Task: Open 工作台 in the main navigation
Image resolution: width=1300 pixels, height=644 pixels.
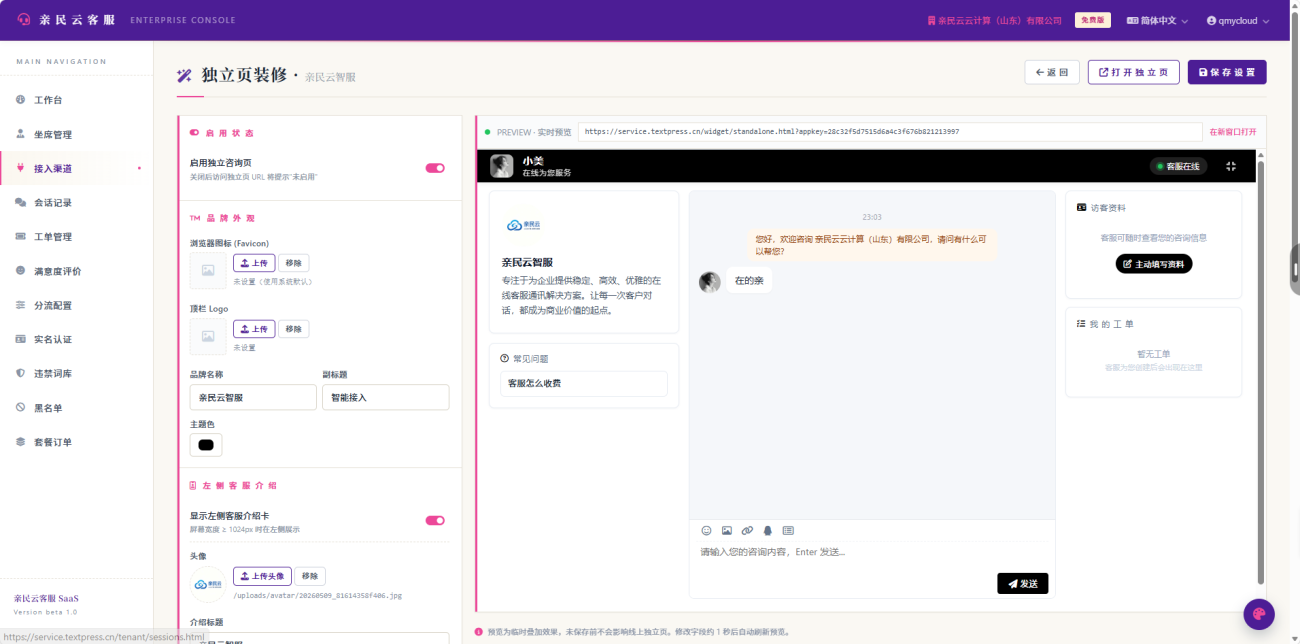Action: [x=77, y=100]
